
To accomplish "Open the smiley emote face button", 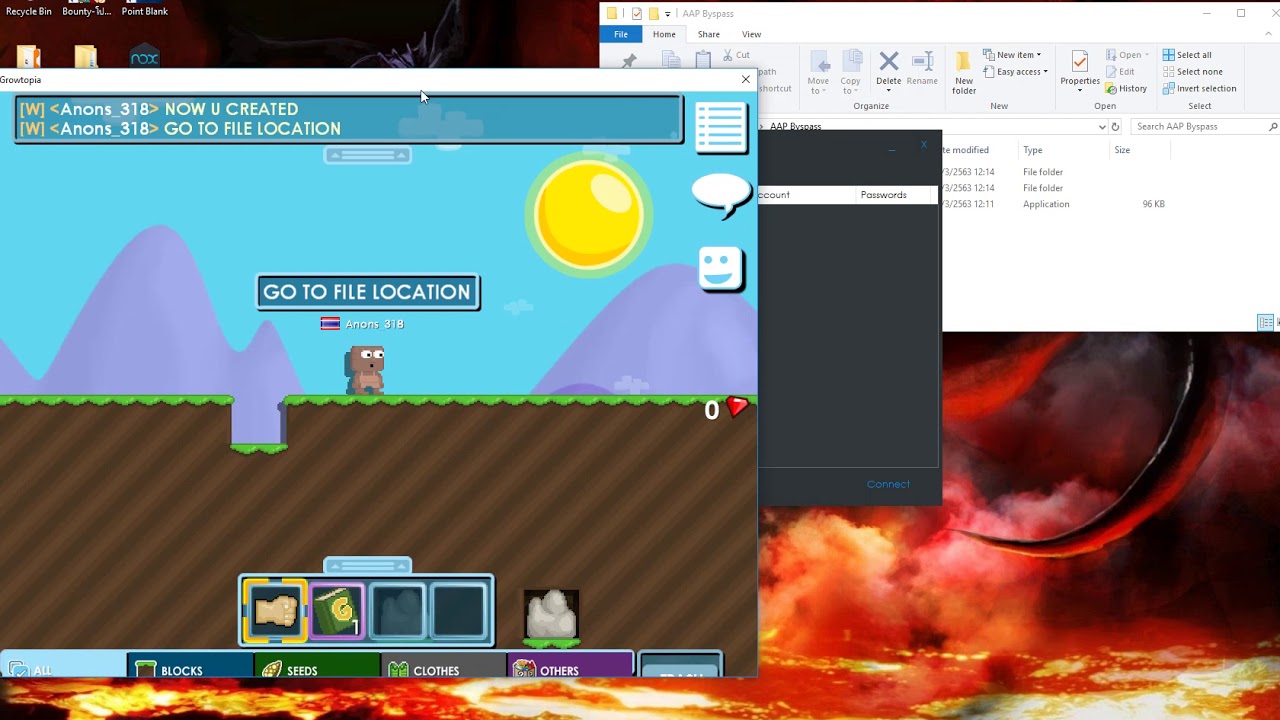I will (721, 268).
